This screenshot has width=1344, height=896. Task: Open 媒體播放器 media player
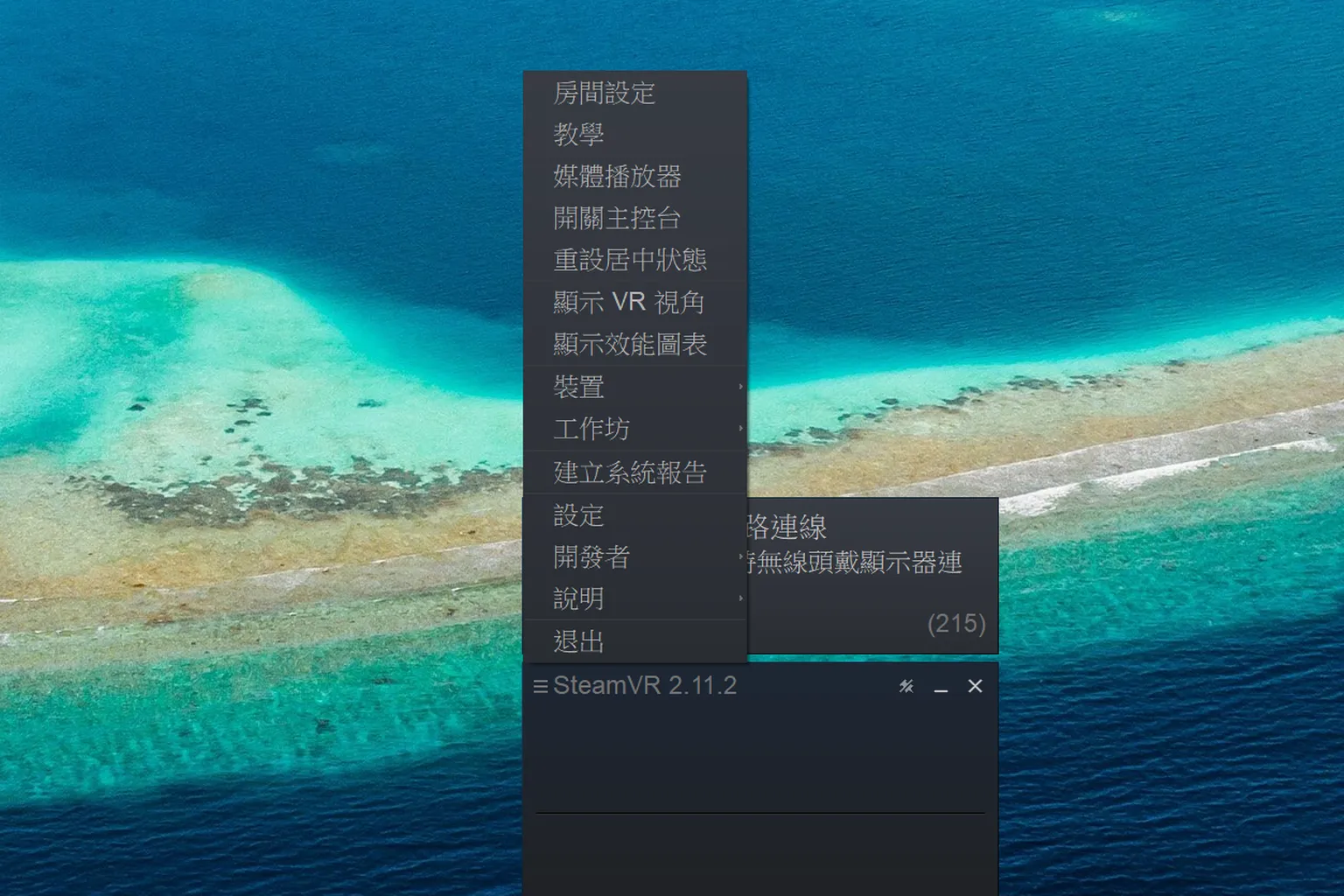619,177
